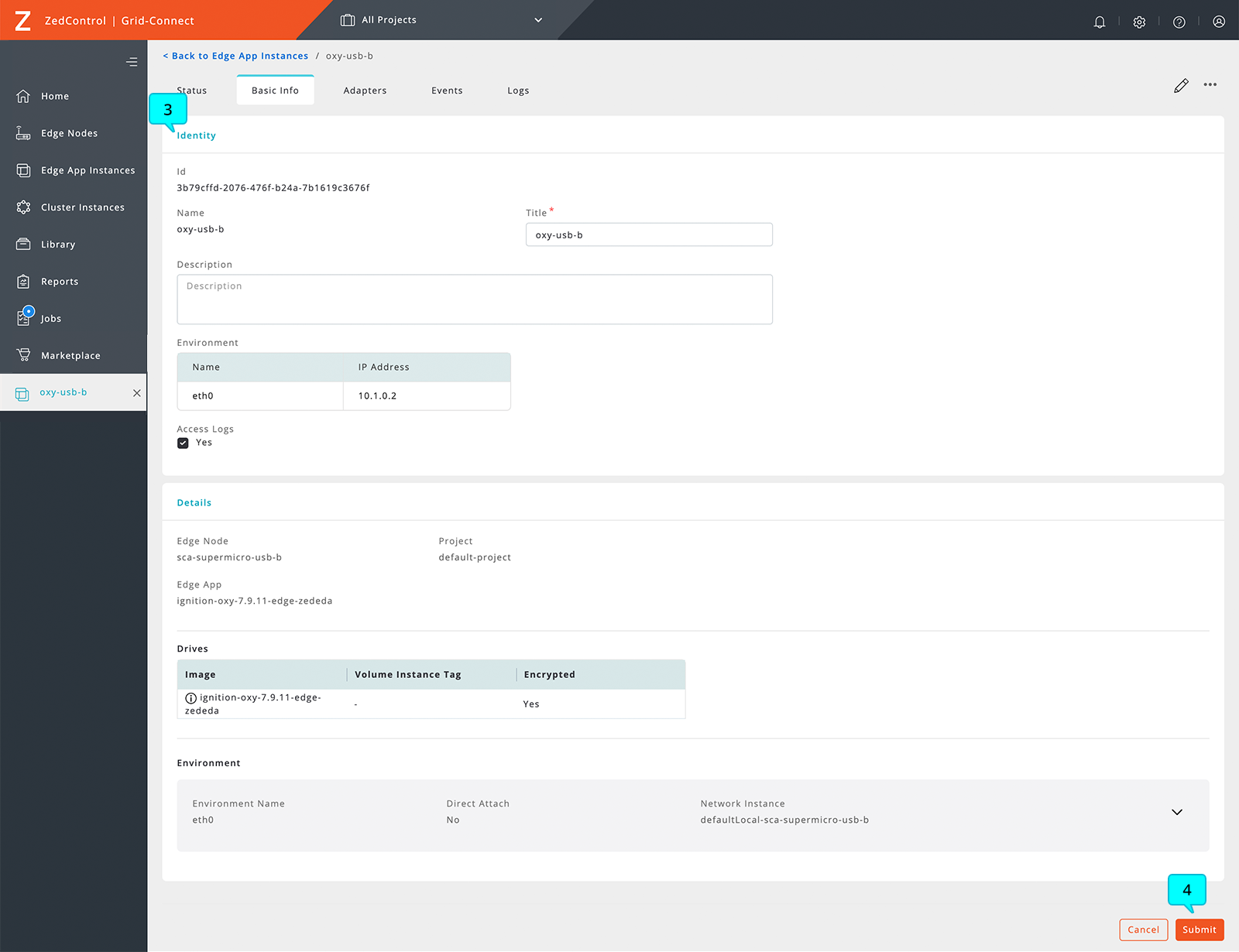Collapse the sidebar with hamburger icon
The image size is (1239, 952).
[x=132, y=62]
